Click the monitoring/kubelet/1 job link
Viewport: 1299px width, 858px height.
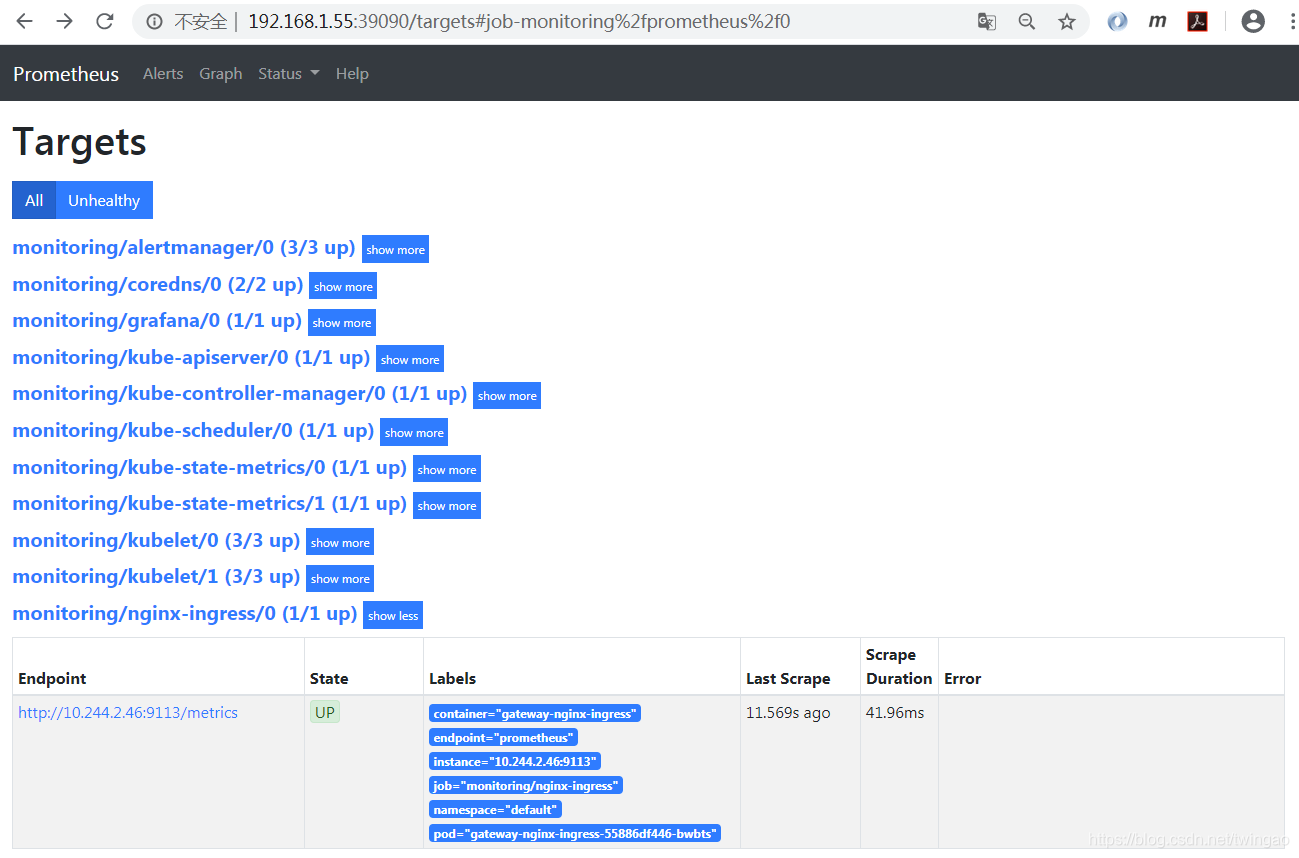point(156,577)
